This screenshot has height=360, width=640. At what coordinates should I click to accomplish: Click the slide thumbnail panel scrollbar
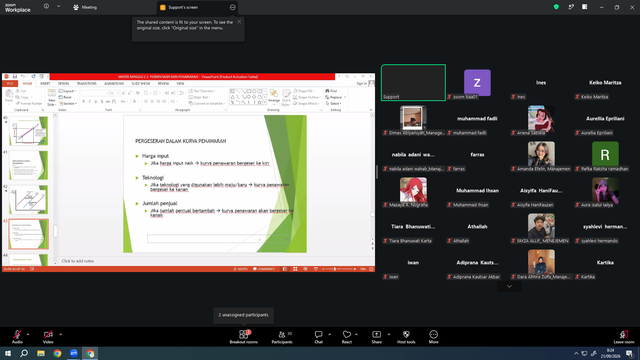[55, 231]
